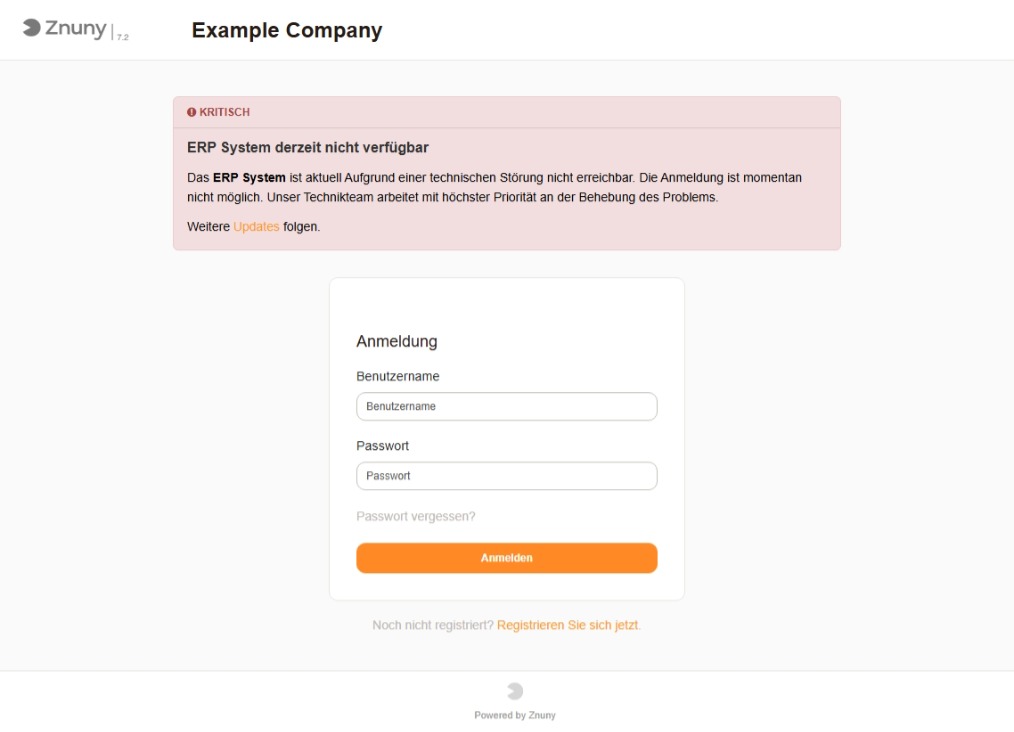
Task: Open the Passwort vergessen link
Action: click(417, 516)
